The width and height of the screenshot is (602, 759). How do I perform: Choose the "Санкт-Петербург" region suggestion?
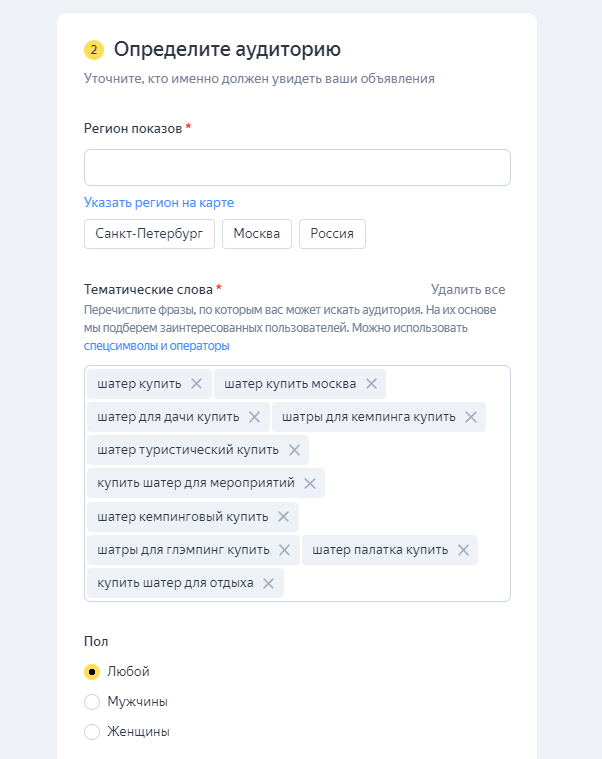(x=149, y=234)
